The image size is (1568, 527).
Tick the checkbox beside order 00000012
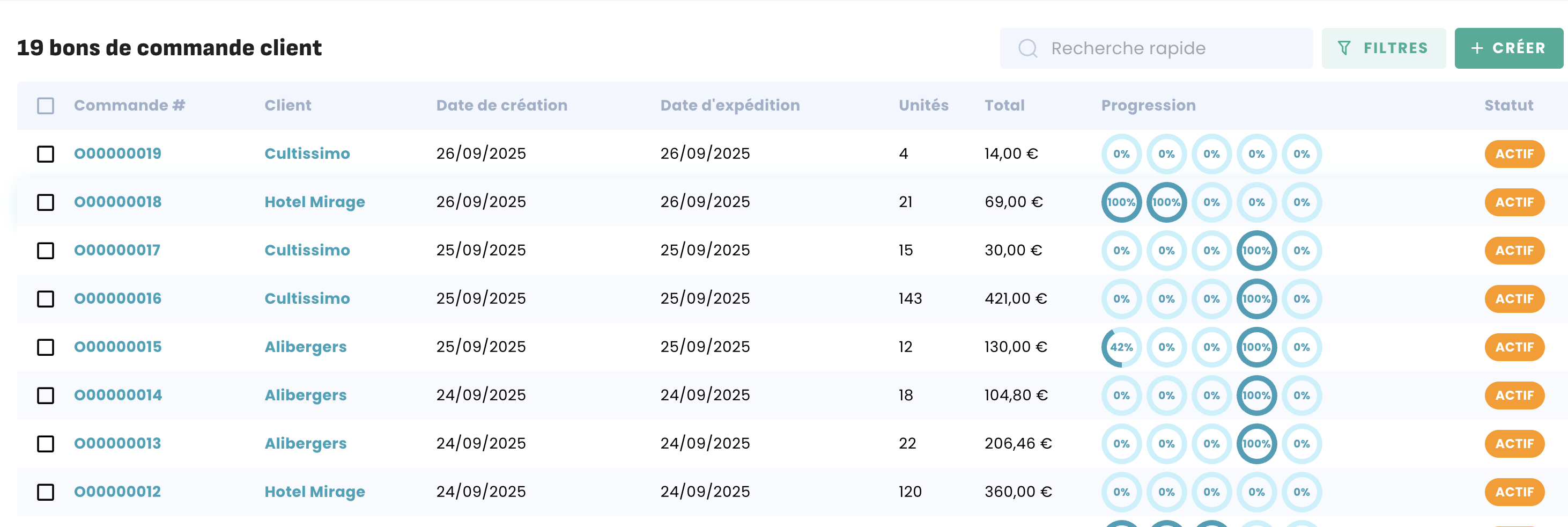pyautogui.click(x=46, y=492)
